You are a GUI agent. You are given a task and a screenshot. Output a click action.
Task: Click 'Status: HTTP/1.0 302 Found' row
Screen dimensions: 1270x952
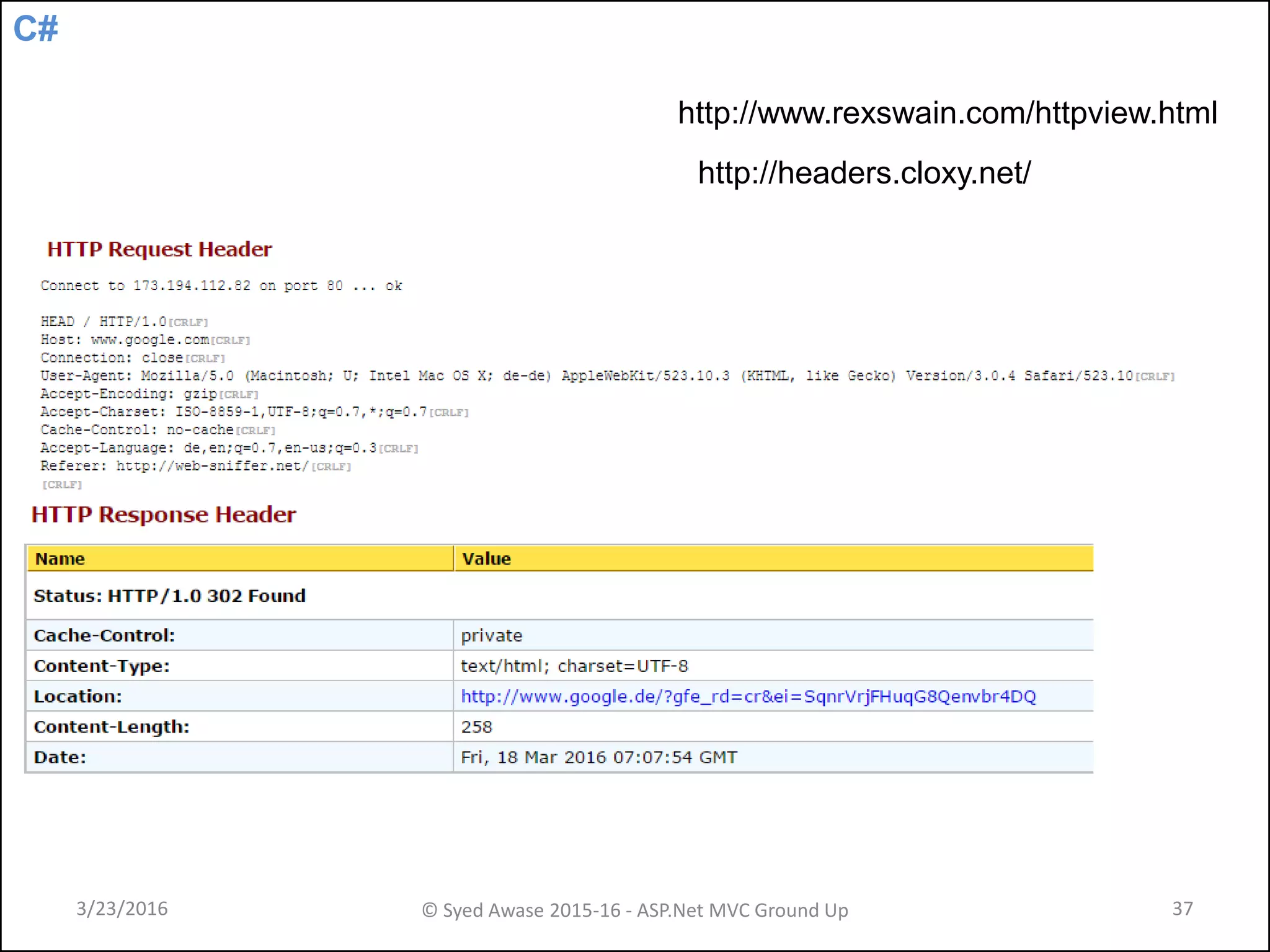point(559,596)
